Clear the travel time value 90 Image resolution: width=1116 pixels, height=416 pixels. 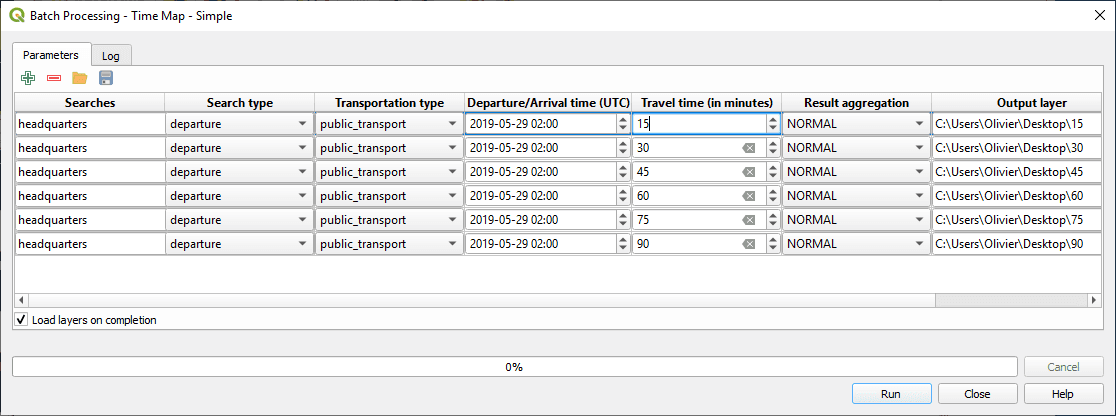[x=747, y=244]
